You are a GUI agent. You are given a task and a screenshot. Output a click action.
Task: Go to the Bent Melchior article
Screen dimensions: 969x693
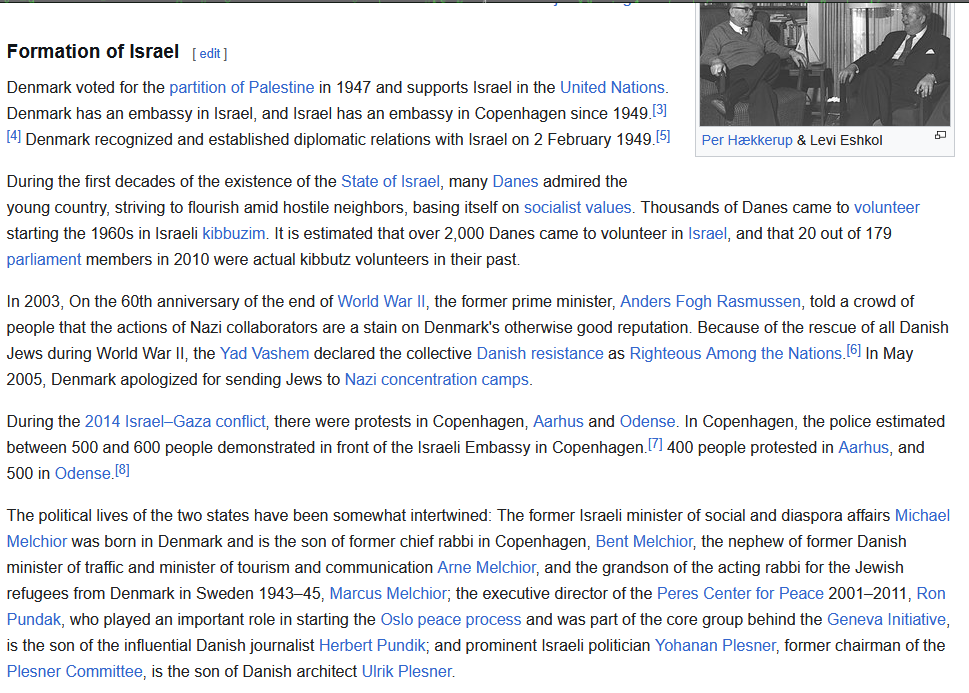[x=644, y=542]
